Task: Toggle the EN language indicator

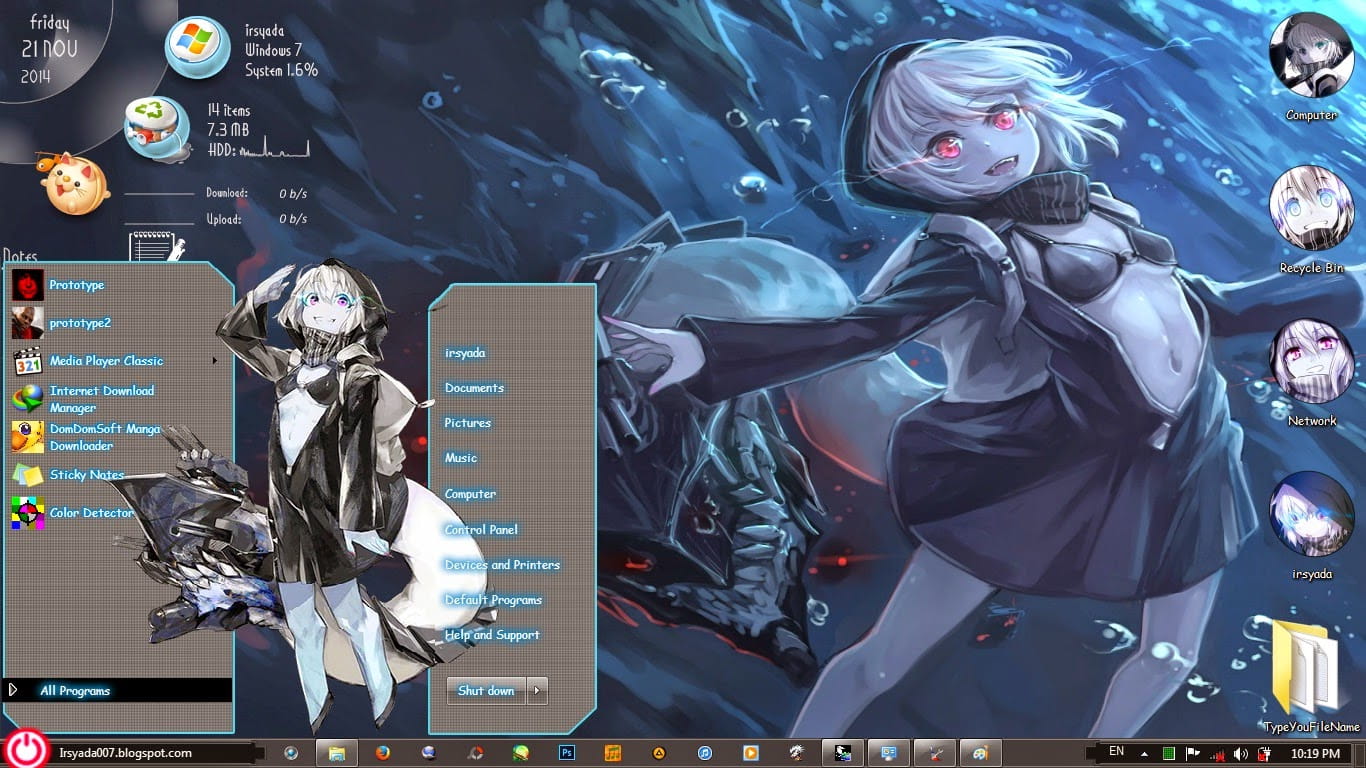Action: pos(1116,751)
